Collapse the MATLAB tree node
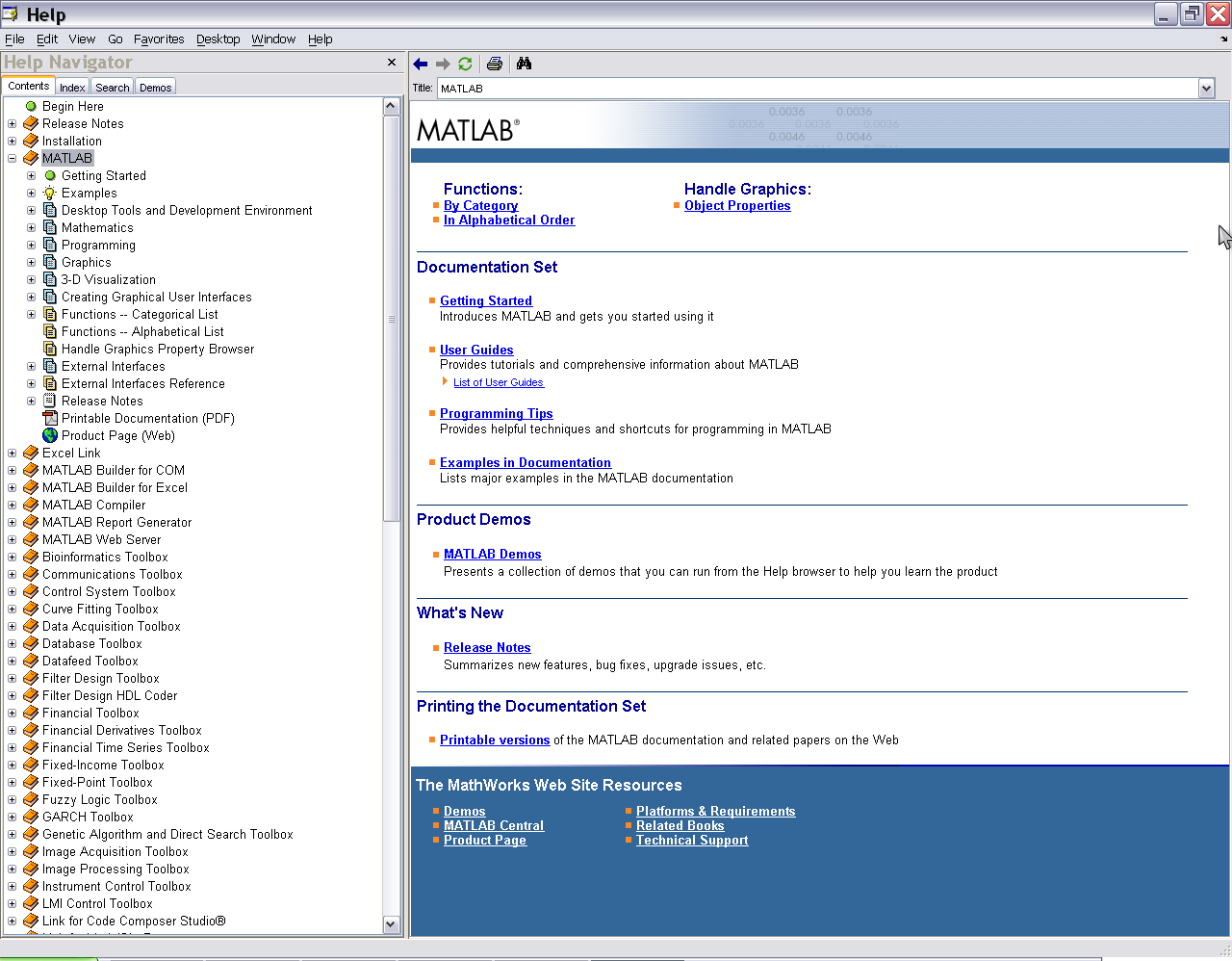The height and width of the screenshot is (961, 1232). (12, 158)
